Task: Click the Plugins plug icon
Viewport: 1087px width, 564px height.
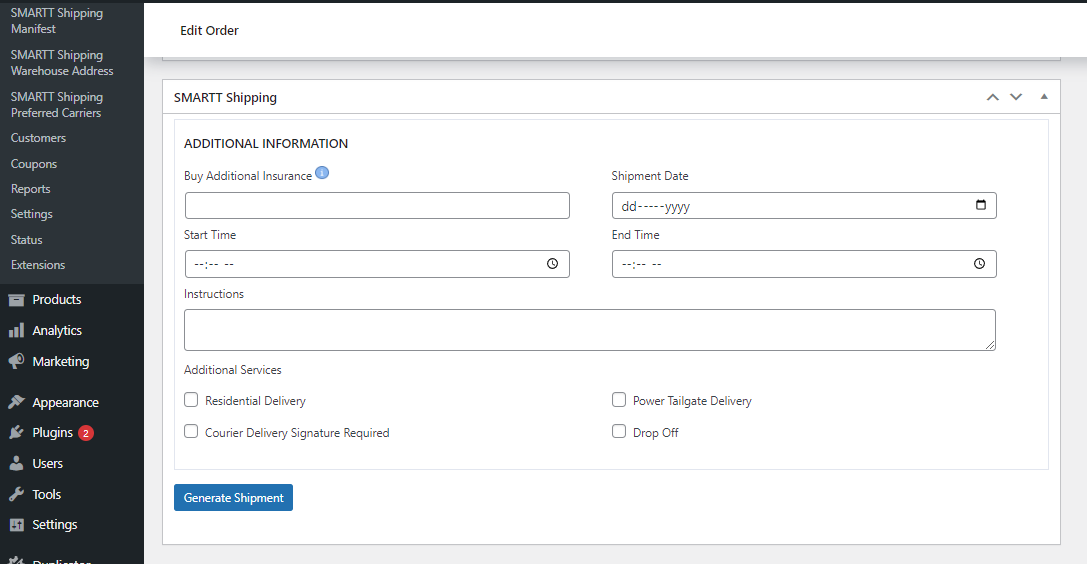Action: (16, 433)
